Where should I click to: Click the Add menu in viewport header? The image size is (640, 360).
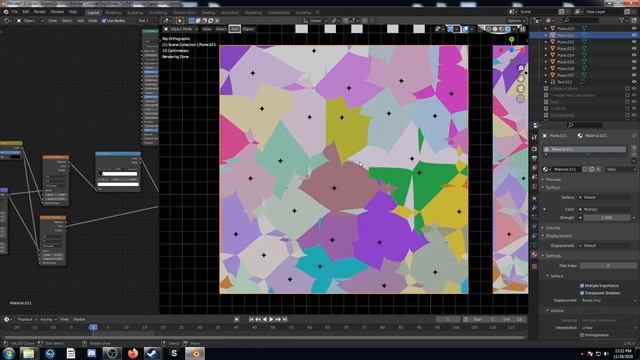point(234,29)
